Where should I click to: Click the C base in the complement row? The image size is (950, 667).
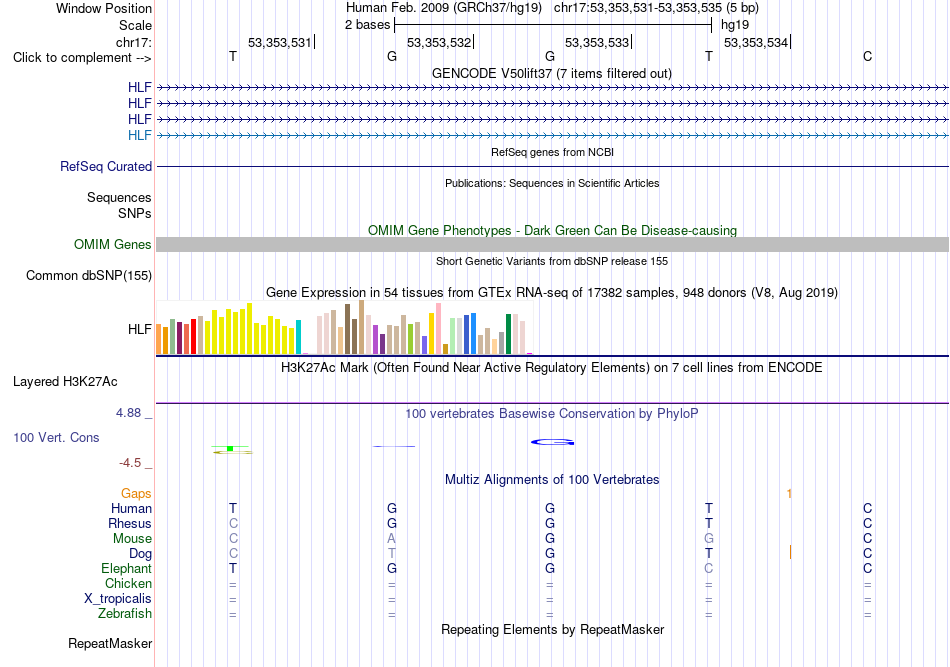click(x=868, y=56)
